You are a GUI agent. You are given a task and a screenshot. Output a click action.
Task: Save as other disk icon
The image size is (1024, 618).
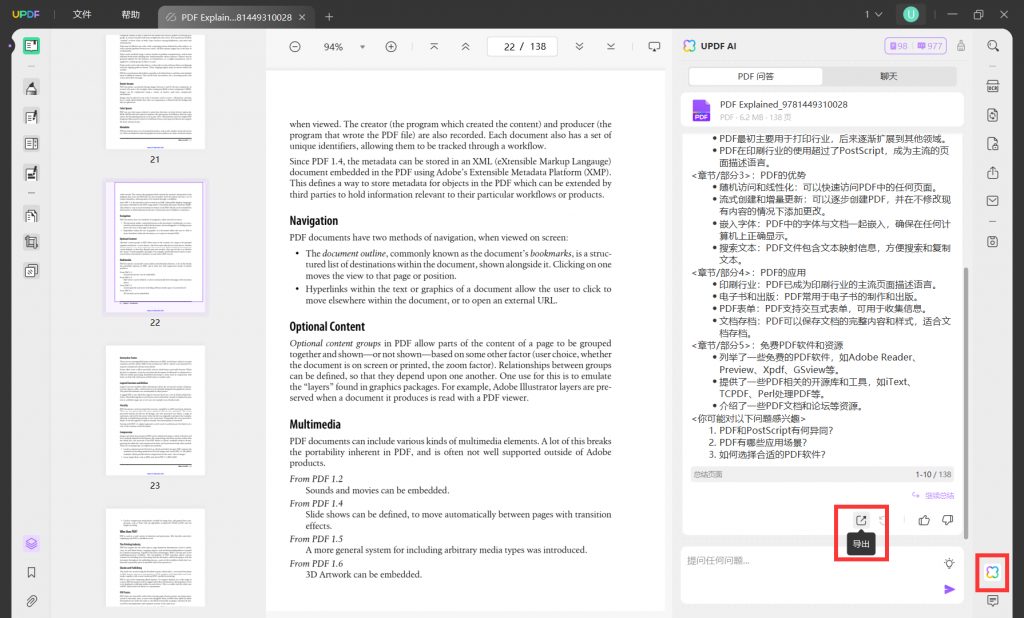[993, 242]
